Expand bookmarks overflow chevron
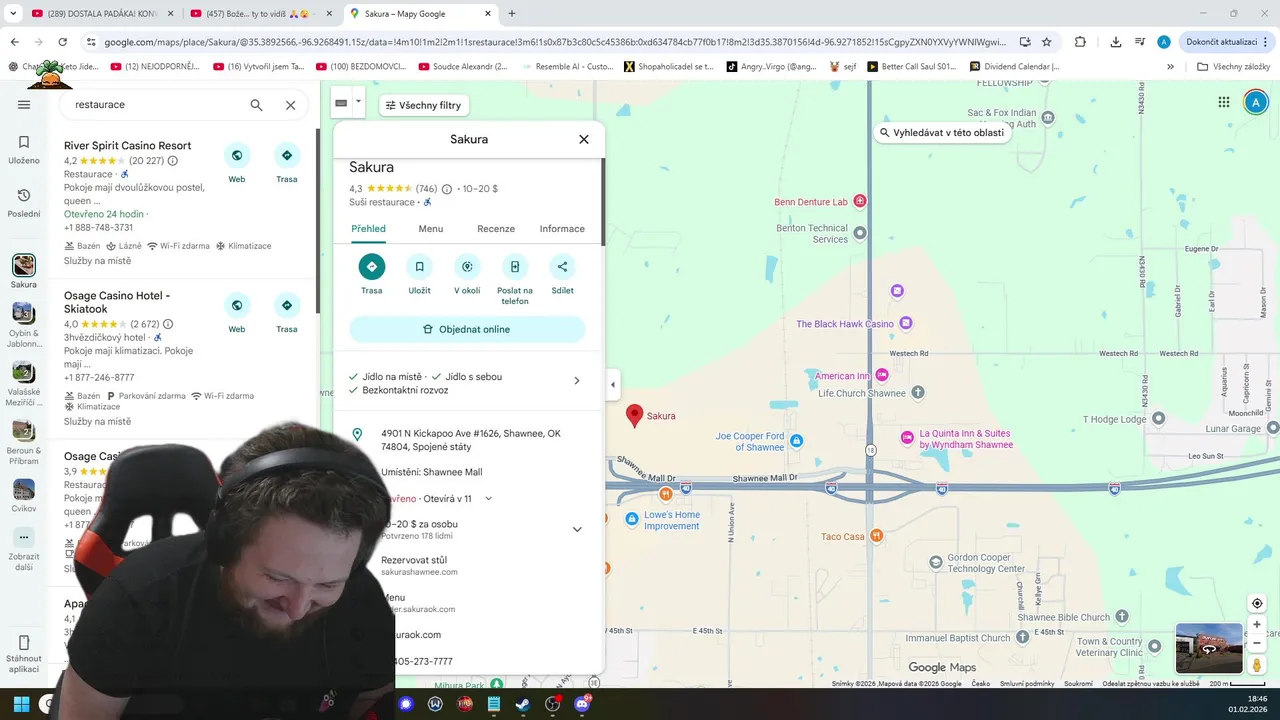 point(1170,66)
